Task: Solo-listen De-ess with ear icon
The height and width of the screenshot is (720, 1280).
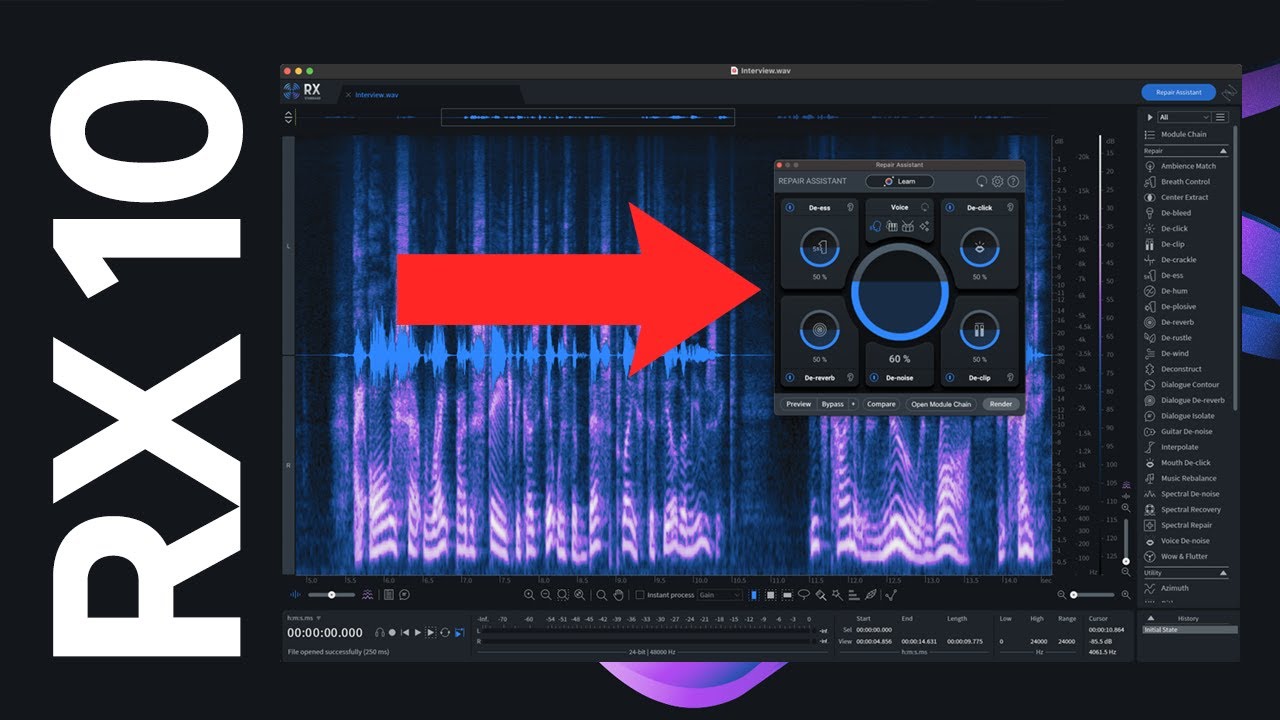Action: [849, 207]
